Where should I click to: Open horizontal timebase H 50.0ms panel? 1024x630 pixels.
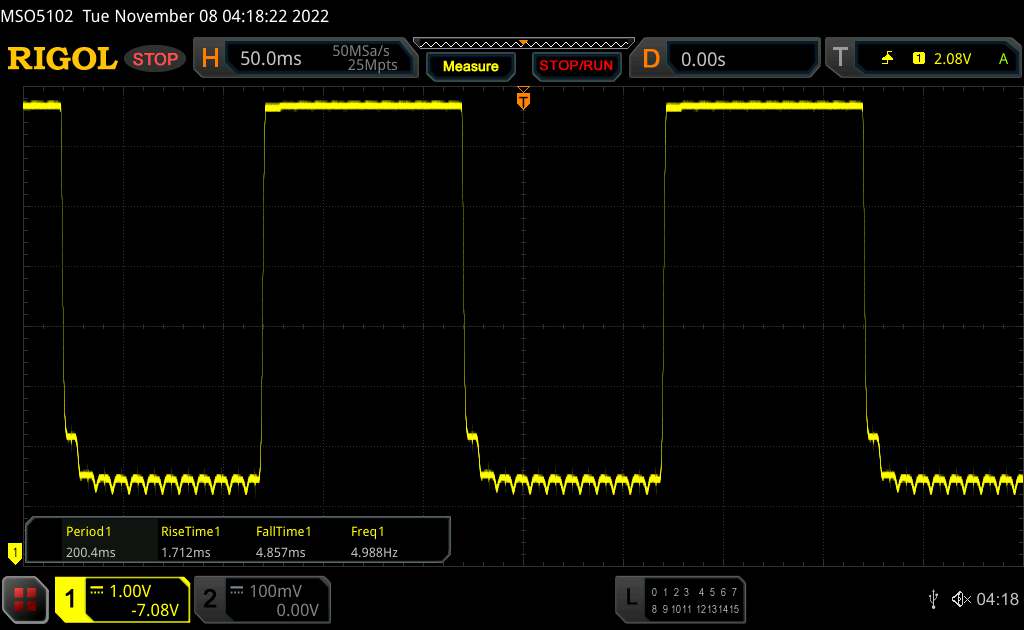tap(305, 58)
